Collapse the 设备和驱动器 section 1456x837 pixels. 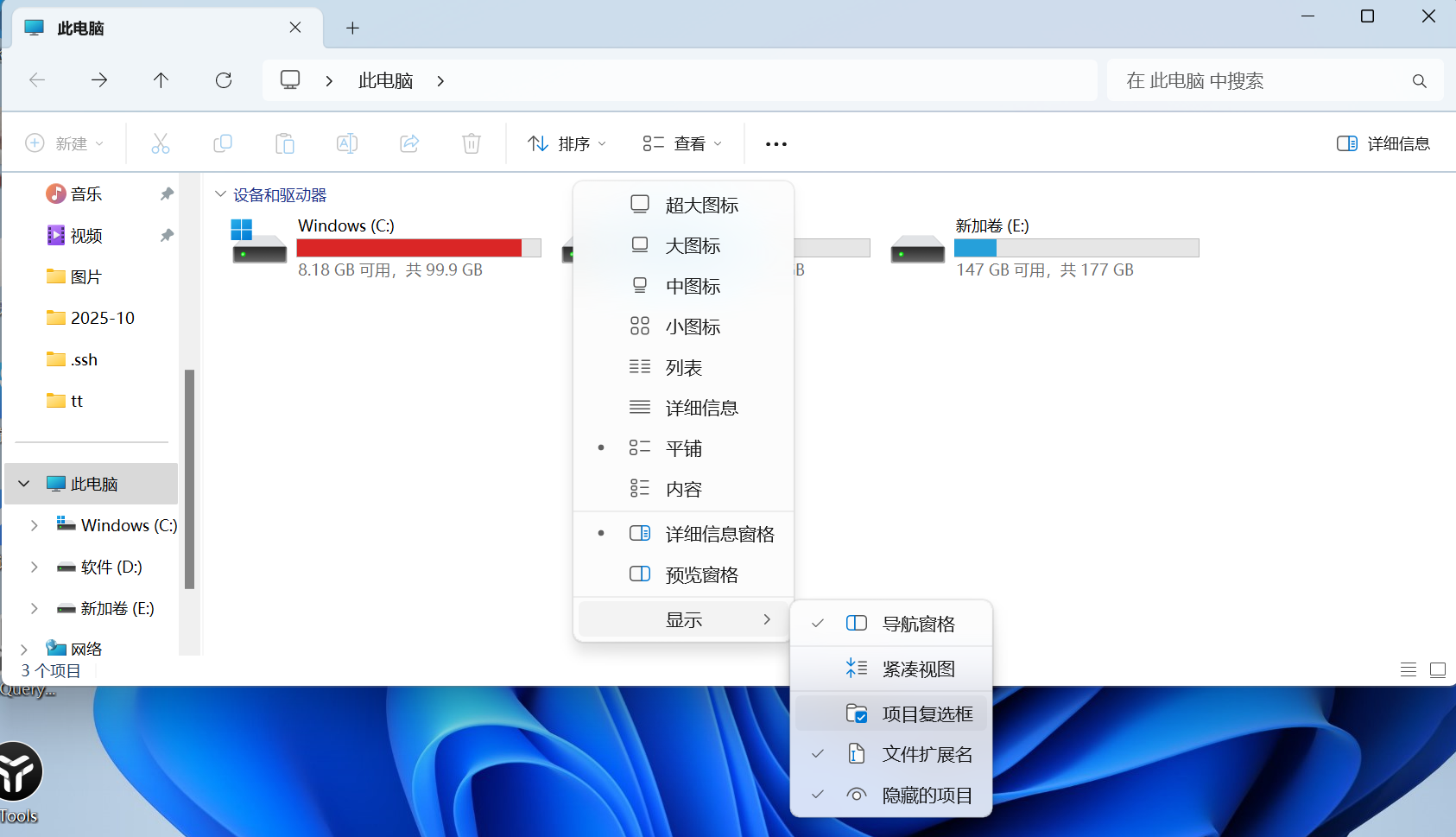tap(220, 193)
